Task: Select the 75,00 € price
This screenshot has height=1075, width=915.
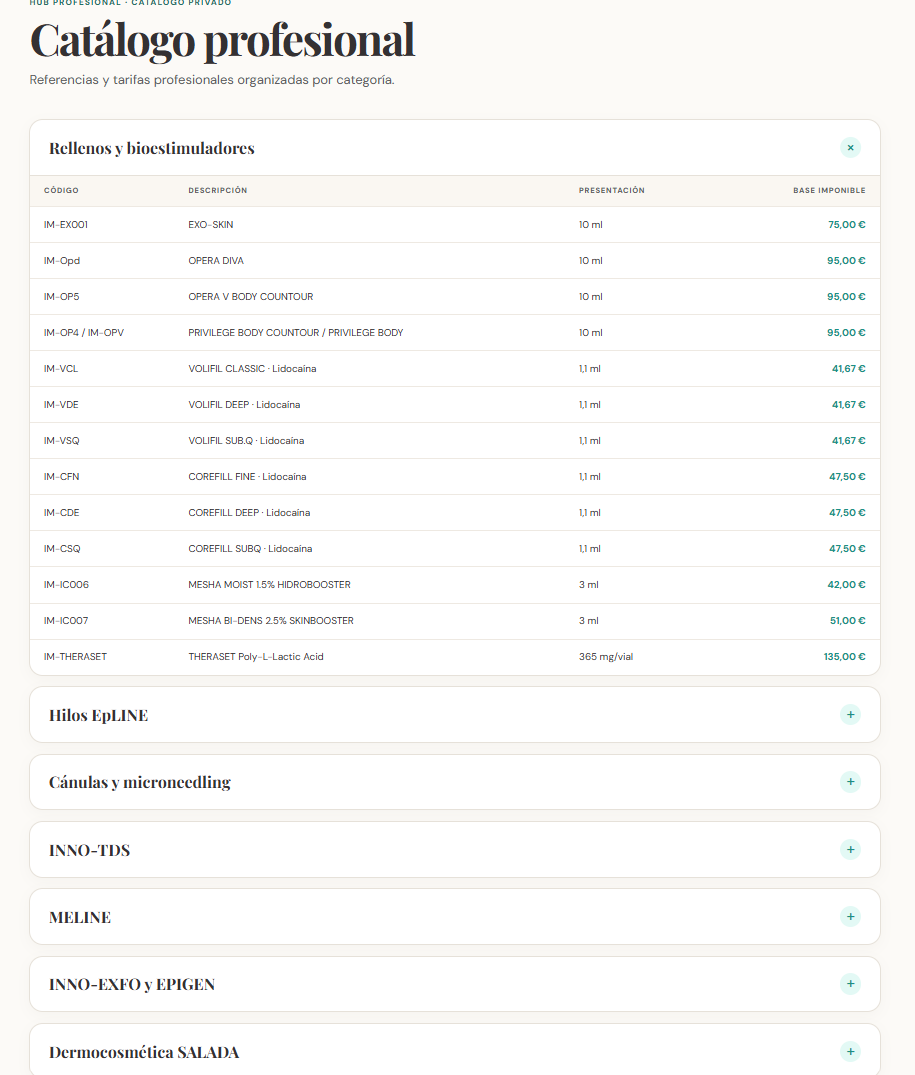Action: click(846, 225)
